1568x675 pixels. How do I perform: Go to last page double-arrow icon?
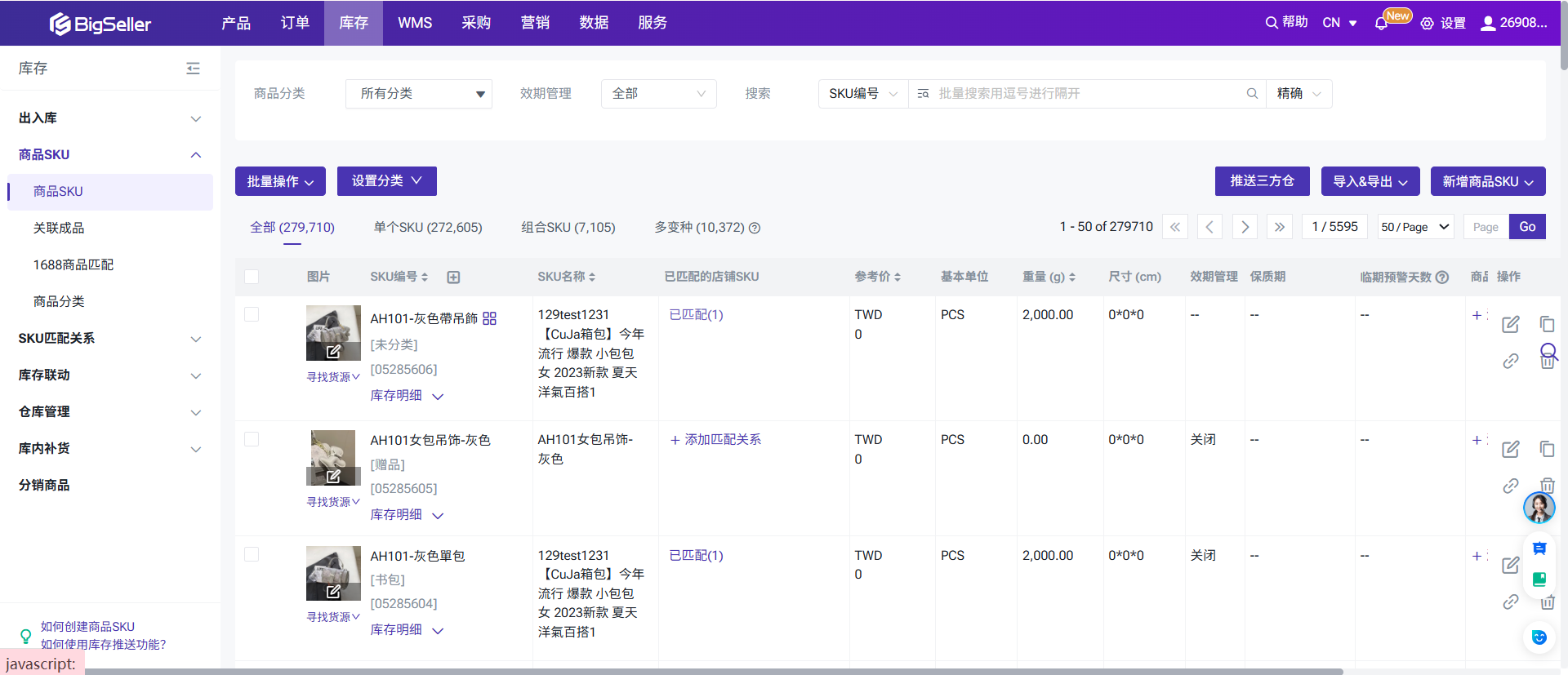(x=1279, y=227)
